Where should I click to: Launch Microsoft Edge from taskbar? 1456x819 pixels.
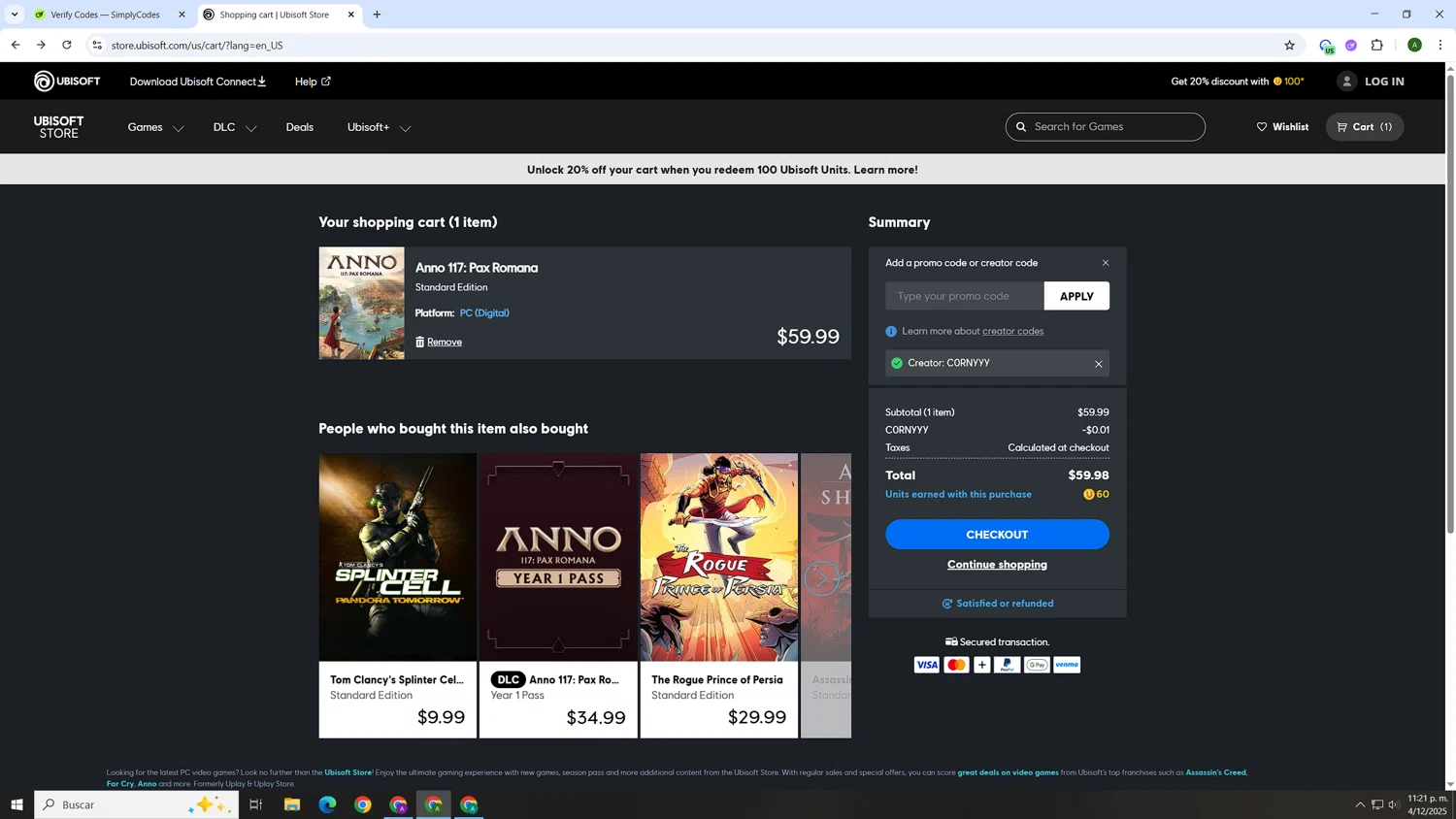point(327,804)
